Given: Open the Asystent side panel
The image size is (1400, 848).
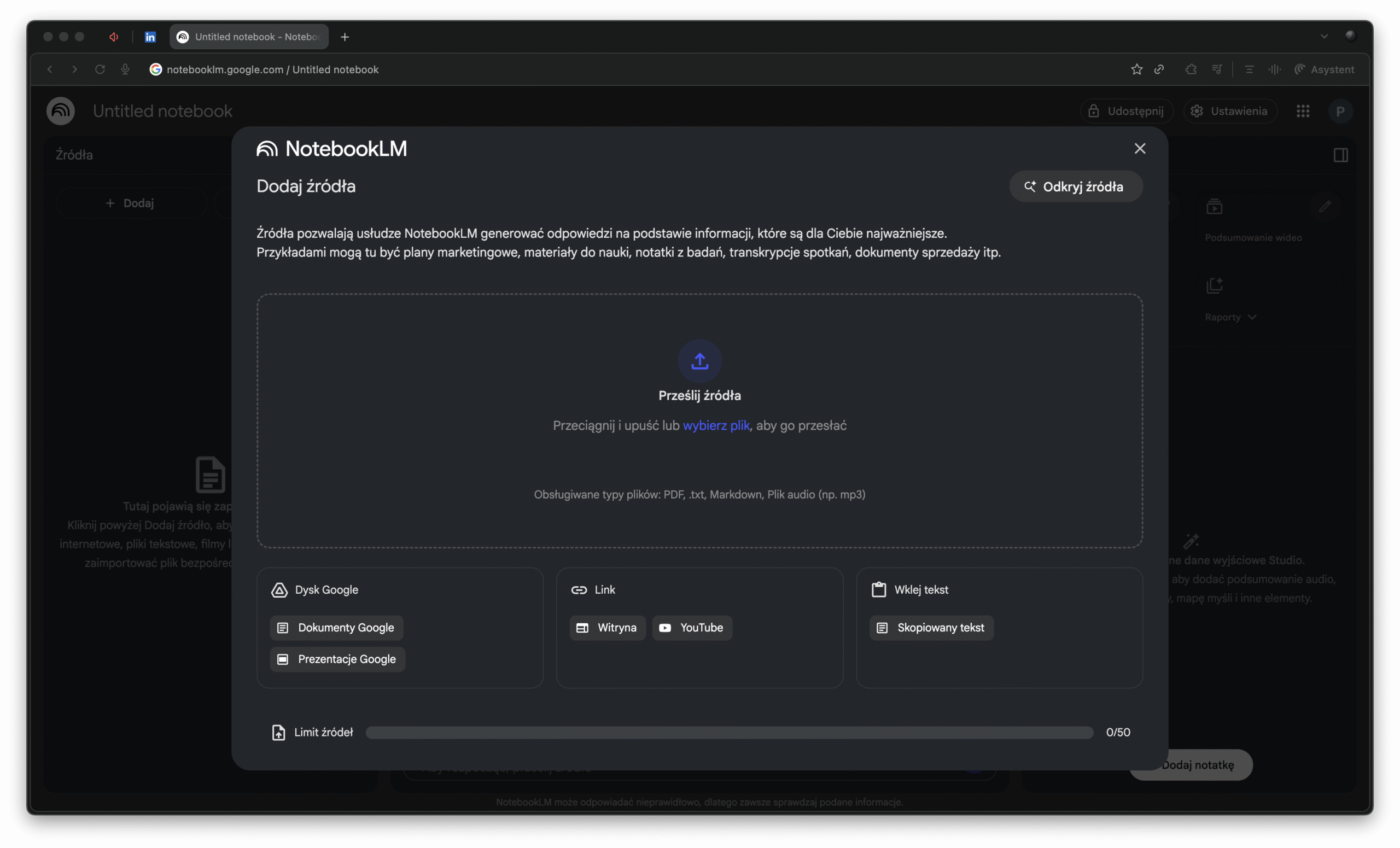Looking at the screenshot, I should coord(1324,69).
